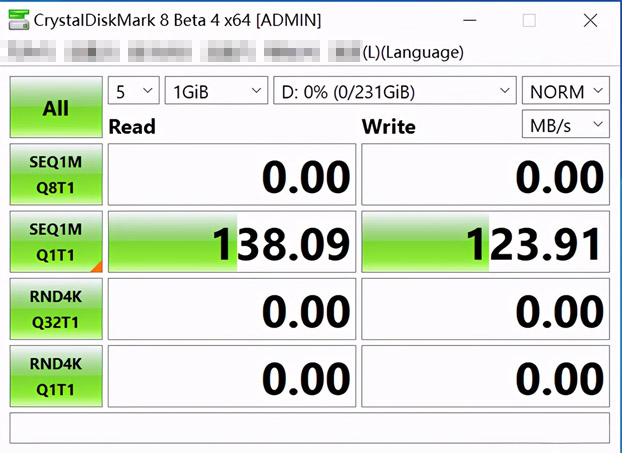This screenshot has height=453, width=622.
Task: Click the Write column header
Action: click(x=389, y=127)
